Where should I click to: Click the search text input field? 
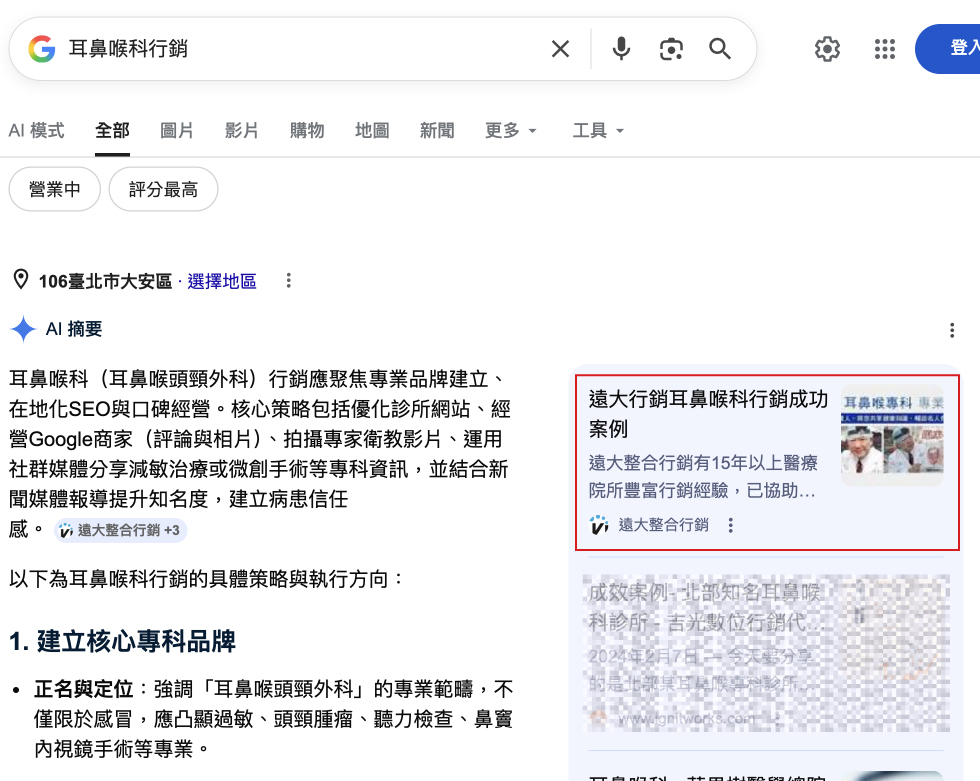(x=300, y=49)
